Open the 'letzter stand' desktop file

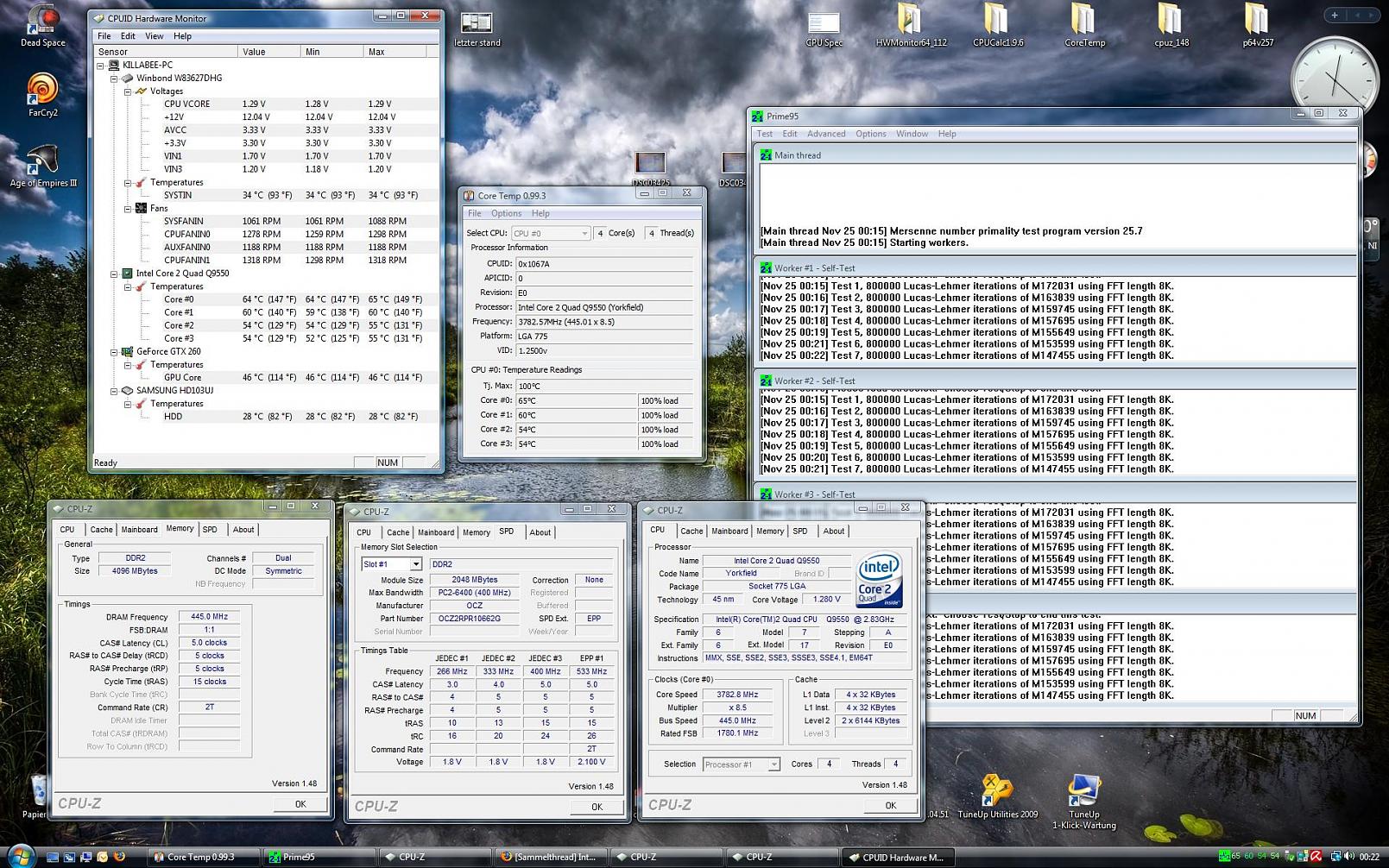pos(477,28)
